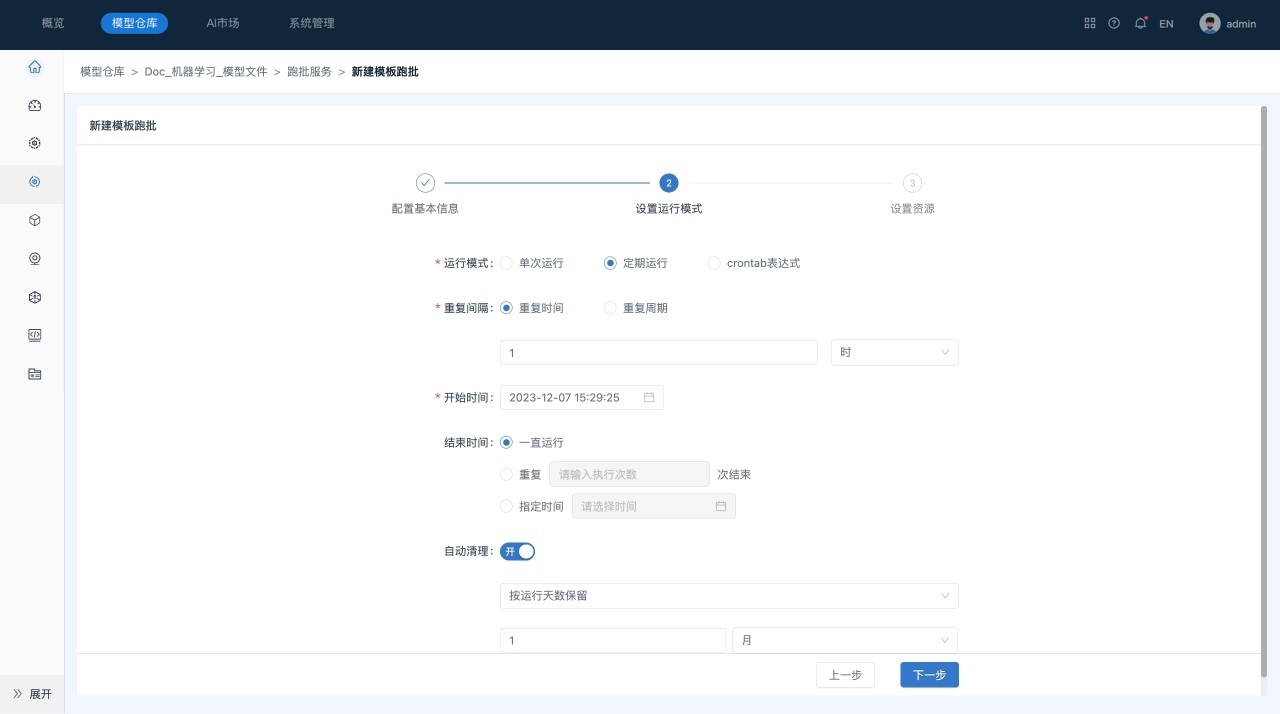Click the code monitor icon in sidebar
Image resolution: width=1280 pixels, height=714 pixels.
(35, 335)
